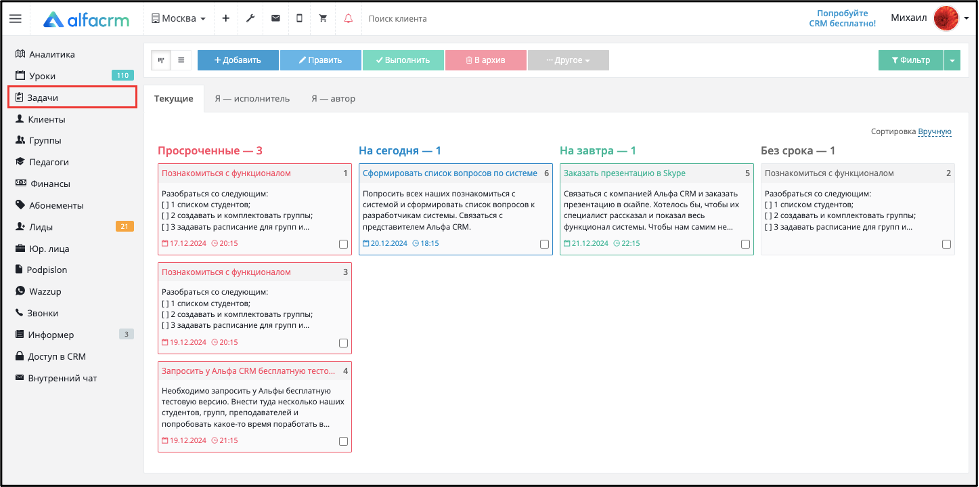The width and height of the screenshot is (979, 487).
Task: Select checkbox on 'Заказать презентацию в Skype' card
Action: point(745,244)
